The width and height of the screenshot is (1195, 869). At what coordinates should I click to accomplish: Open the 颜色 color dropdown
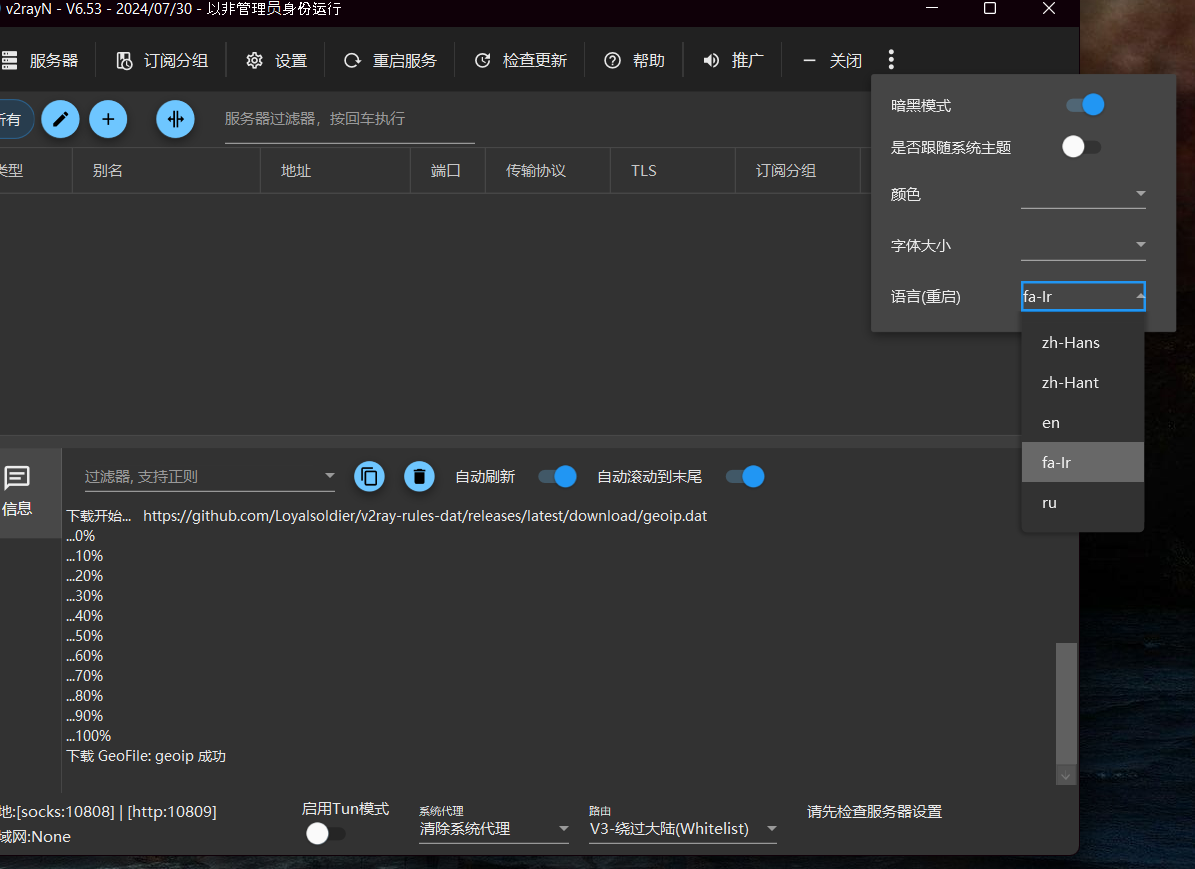pyautogui.click(x=1083, y=194)
